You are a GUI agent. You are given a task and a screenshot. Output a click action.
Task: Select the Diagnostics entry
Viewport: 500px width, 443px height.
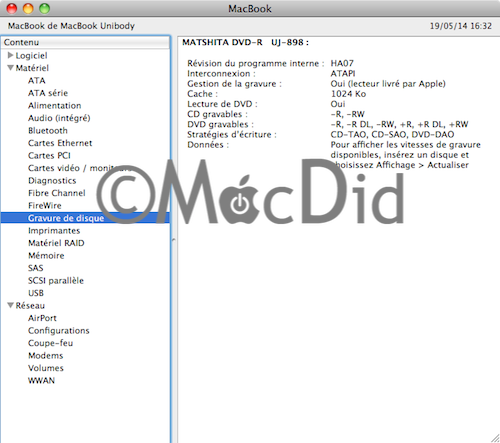(52, 181)
